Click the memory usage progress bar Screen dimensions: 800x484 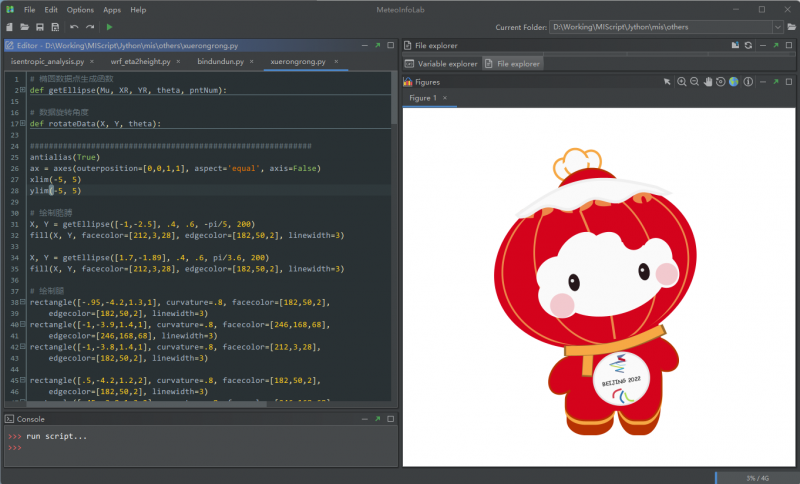(x=756, y=477)
